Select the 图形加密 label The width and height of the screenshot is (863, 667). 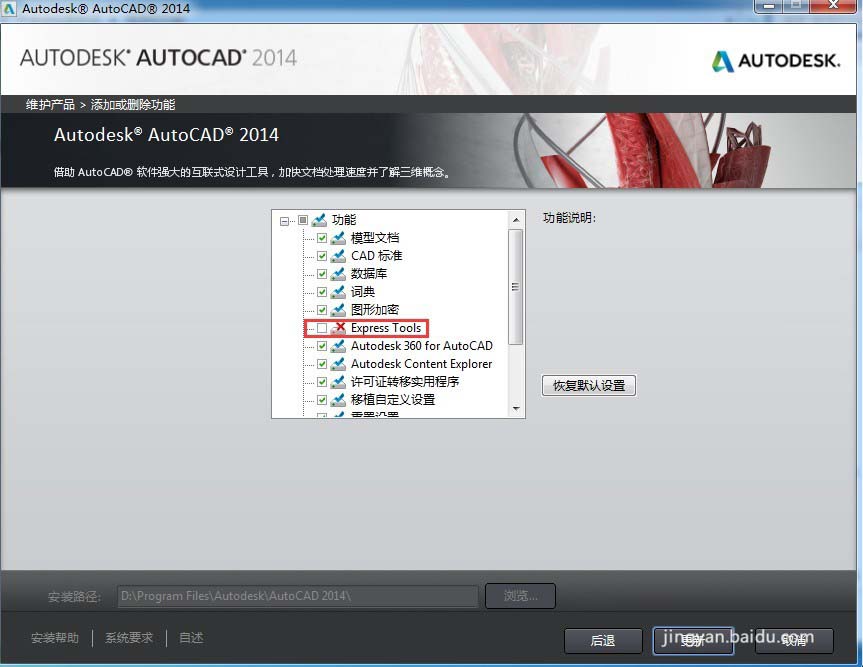(375, 310)
